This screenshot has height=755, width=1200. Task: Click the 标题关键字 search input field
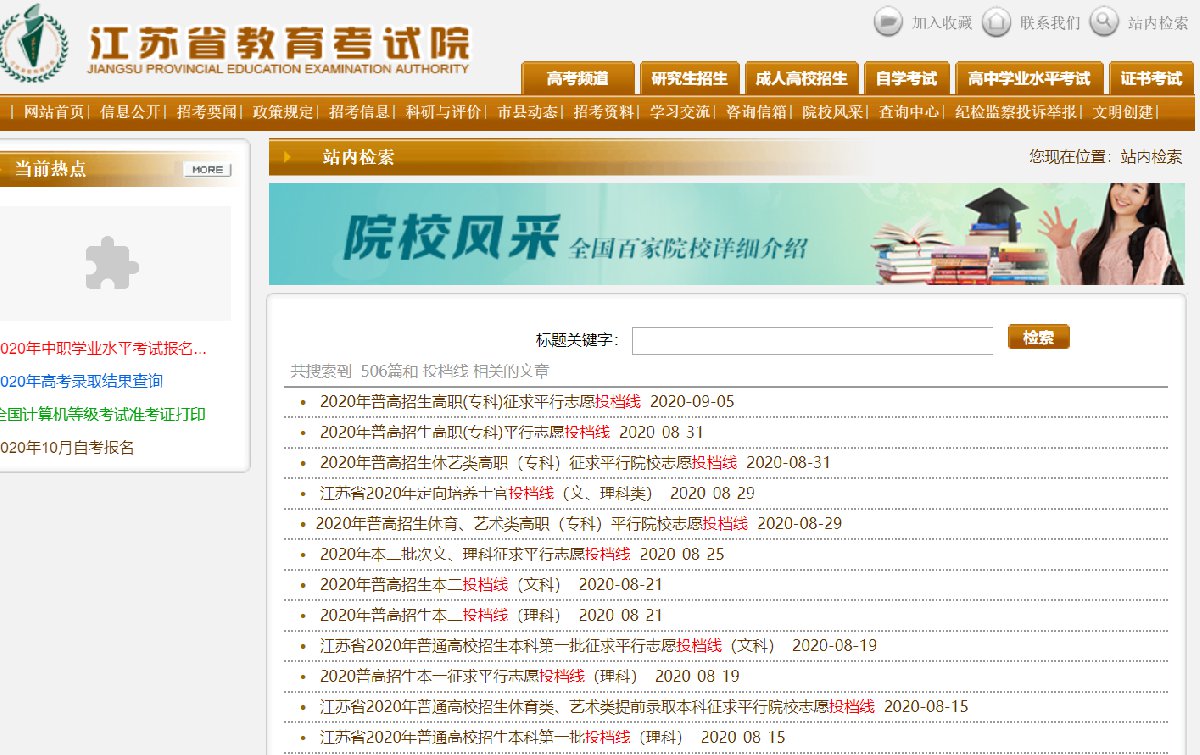click(812, 340)
